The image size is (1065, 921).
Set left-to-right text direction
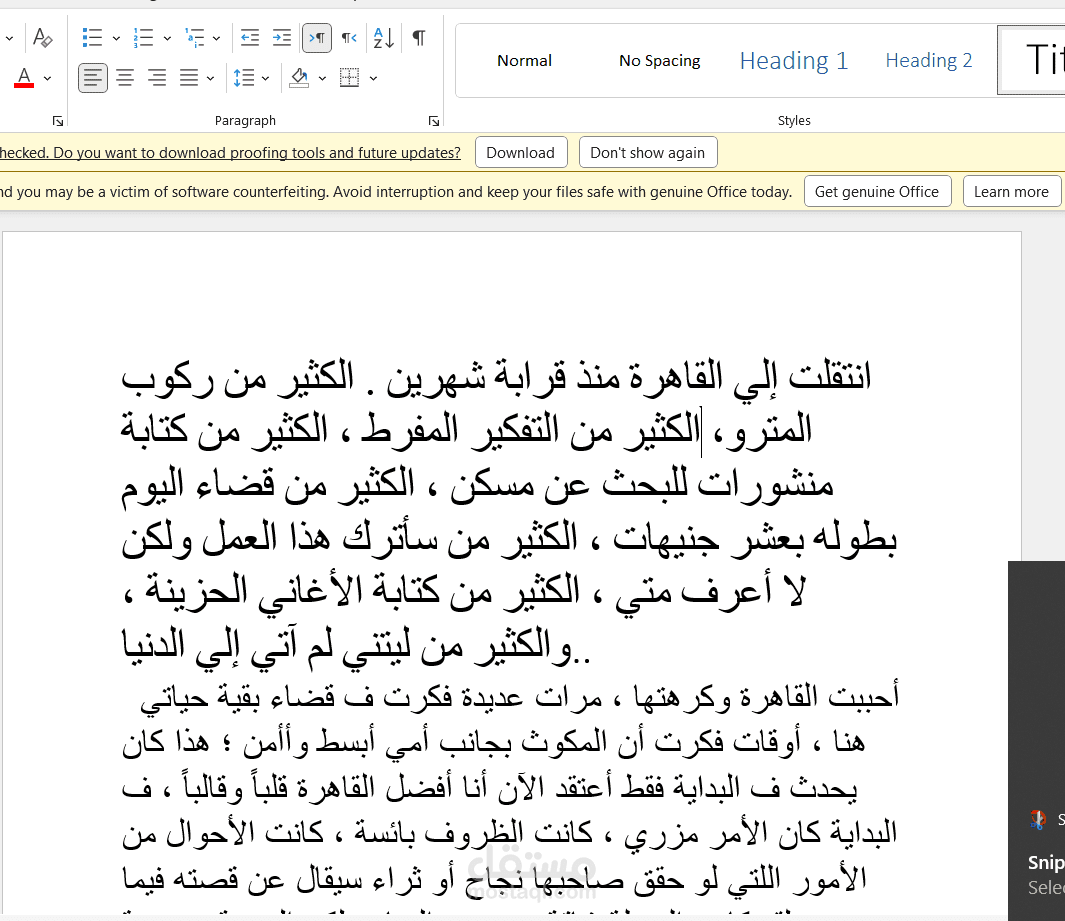click(317, 37)
